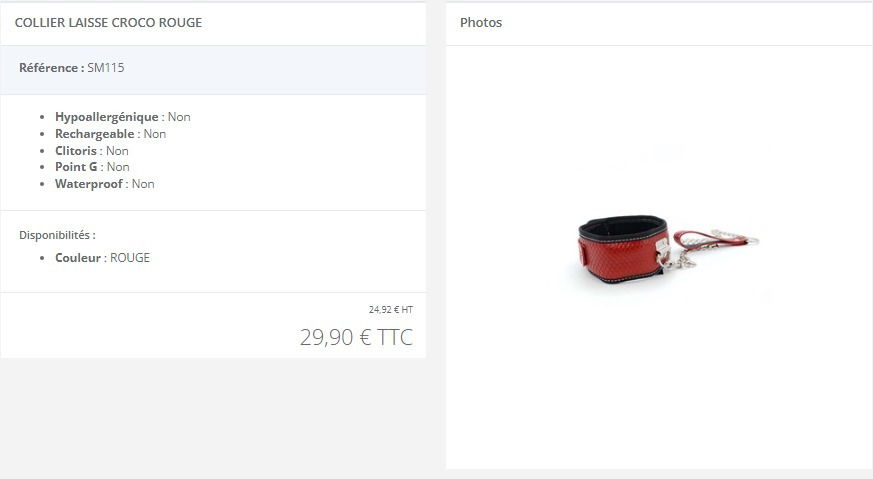
Task: Click the Hypoallergénique attribute line
Action: click(x=122, y=117)
